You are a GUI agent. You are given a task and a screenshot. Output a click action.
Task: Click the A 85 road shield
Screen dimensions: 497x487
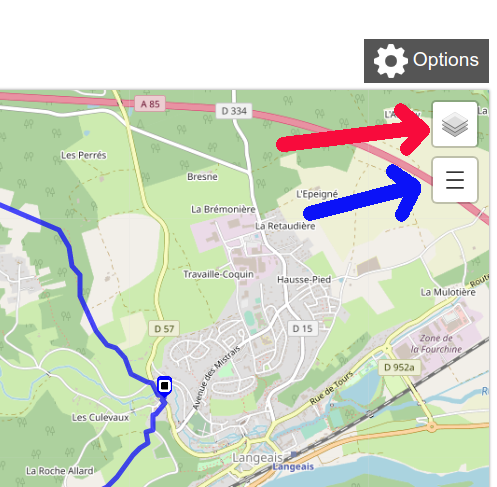point(150,104)
